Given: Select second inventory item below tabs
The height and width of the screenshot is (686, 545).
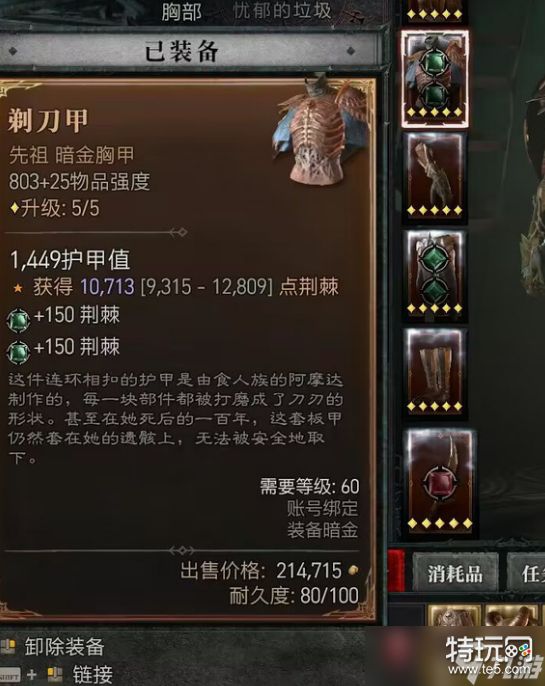Looking at the screenshot, I should tap(512, 615).
